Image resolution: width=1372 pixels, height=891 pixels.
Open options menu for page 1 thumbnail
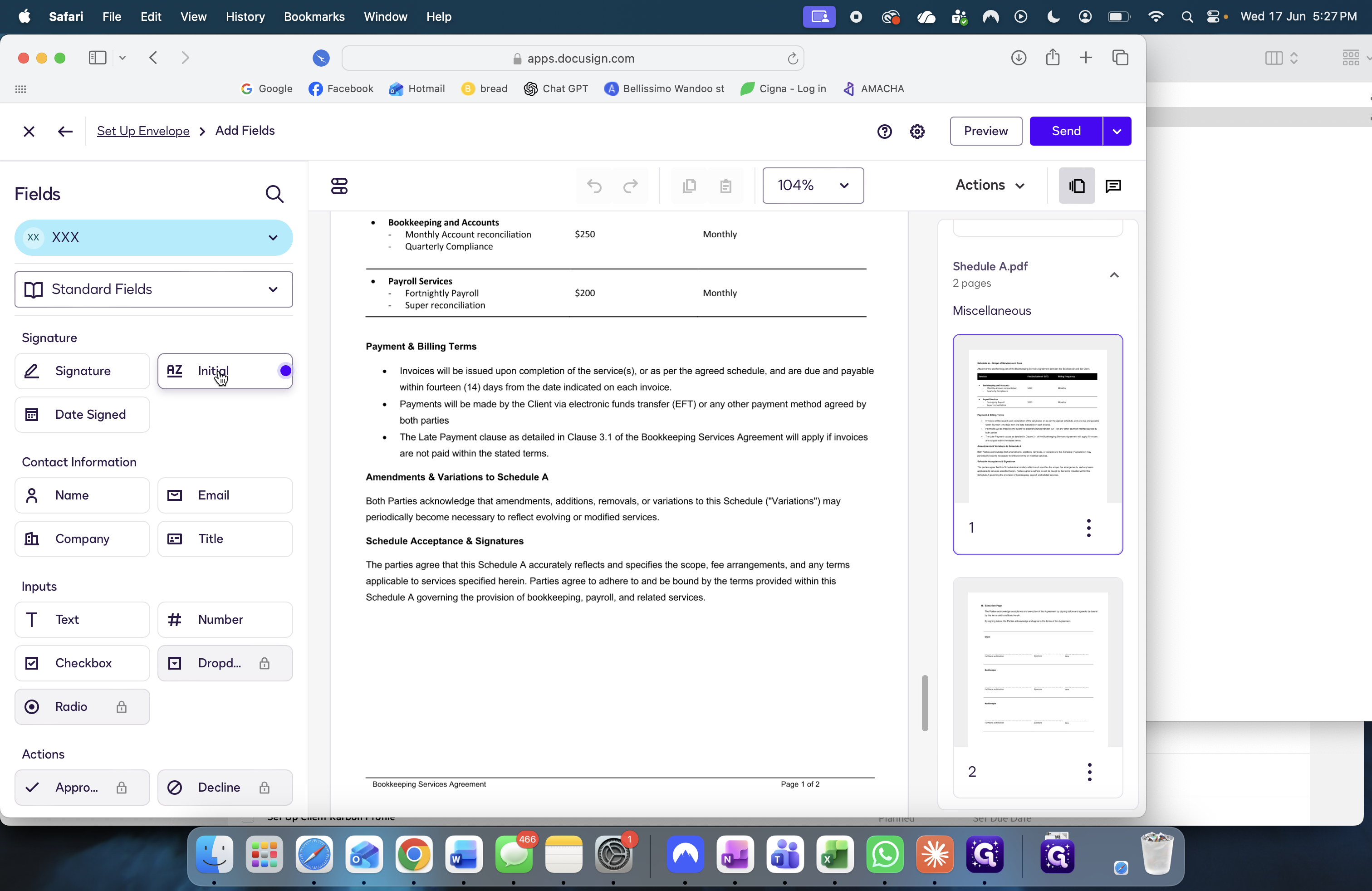[1088, 528]
